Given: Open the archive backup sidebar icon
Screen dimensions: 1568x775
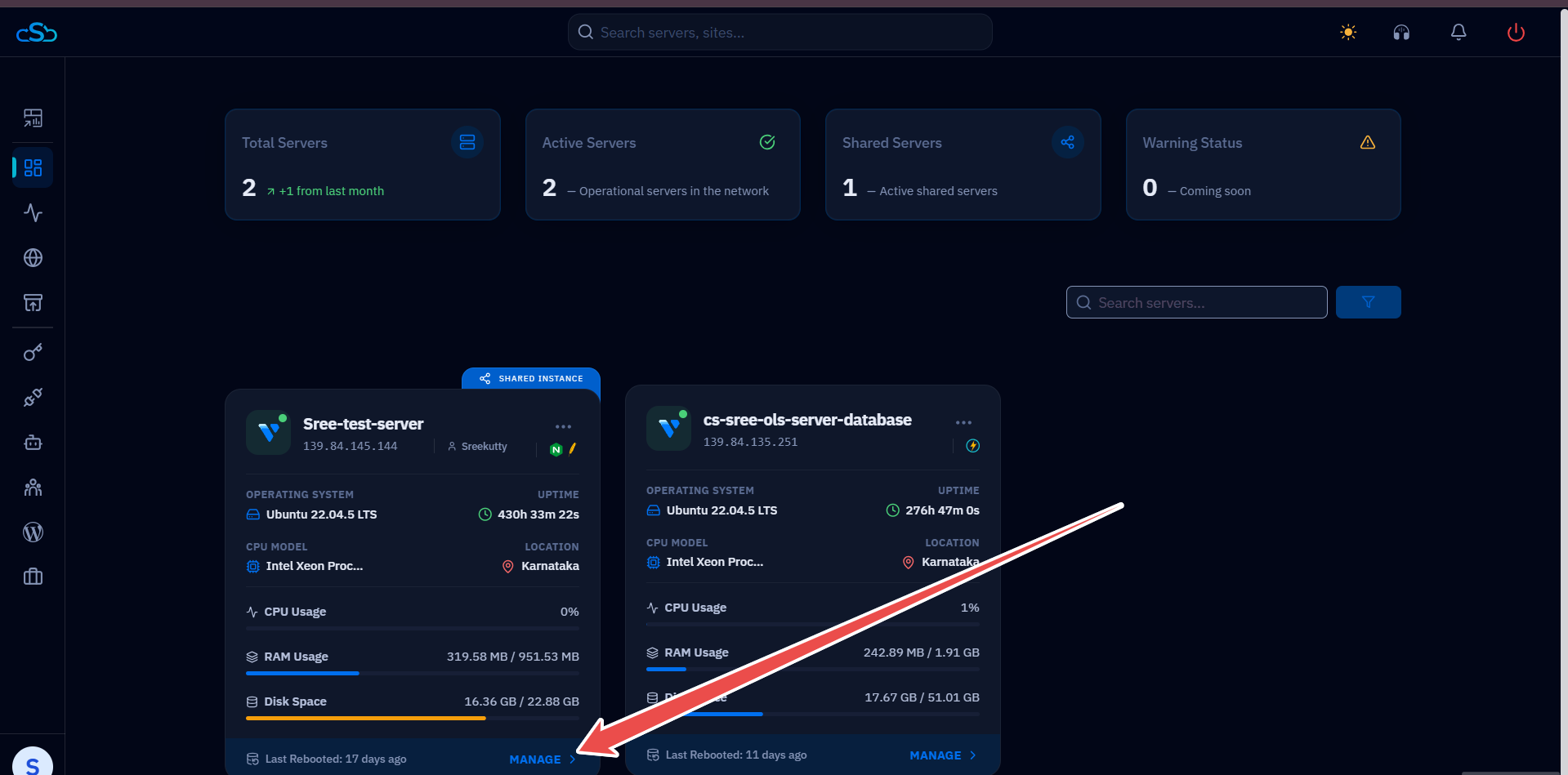Looking at the screenshot, I should tap(33, 303).
